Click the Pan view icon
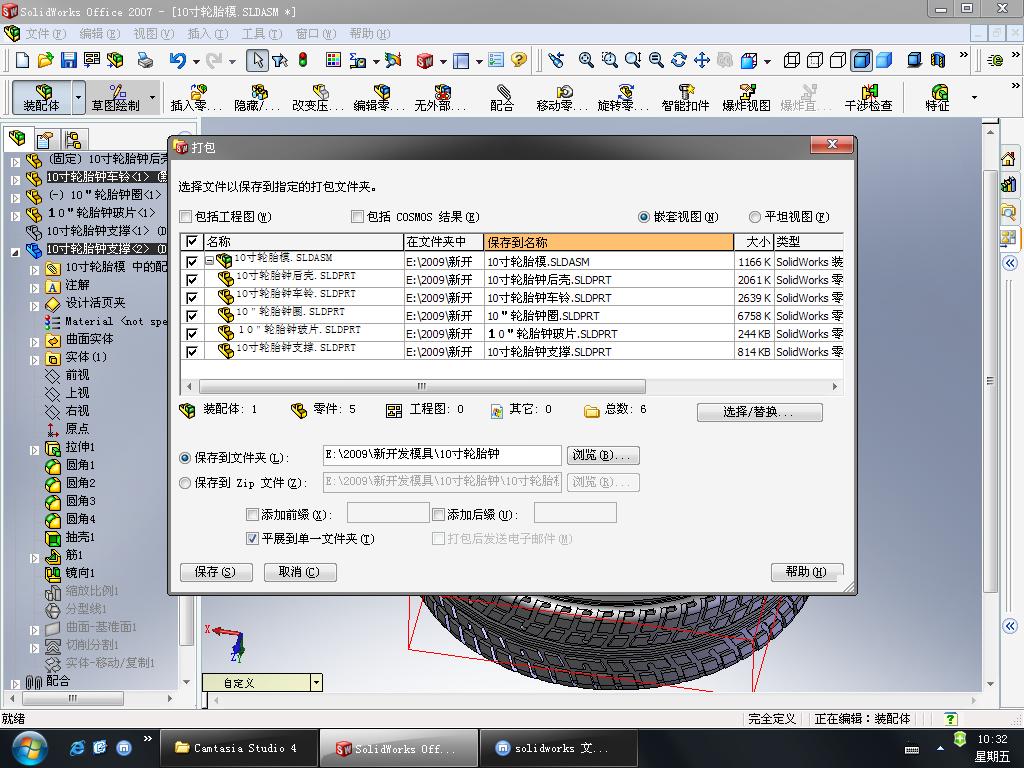Image resolution: width=1024 pixels, height=768 pixels. coord(701,60)
